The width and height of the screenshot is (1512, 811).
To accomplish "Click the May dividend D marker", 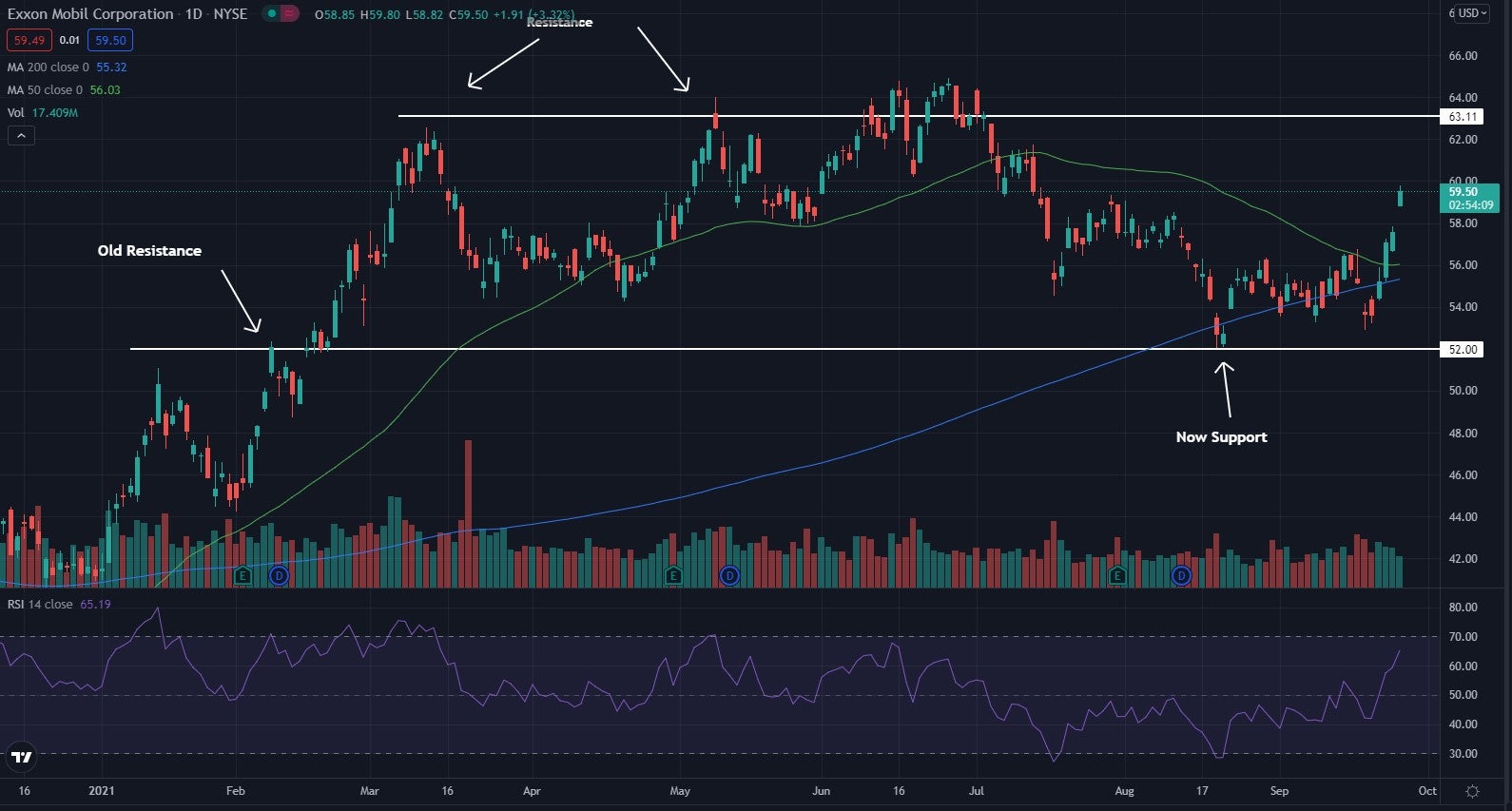I will [729, 575].
